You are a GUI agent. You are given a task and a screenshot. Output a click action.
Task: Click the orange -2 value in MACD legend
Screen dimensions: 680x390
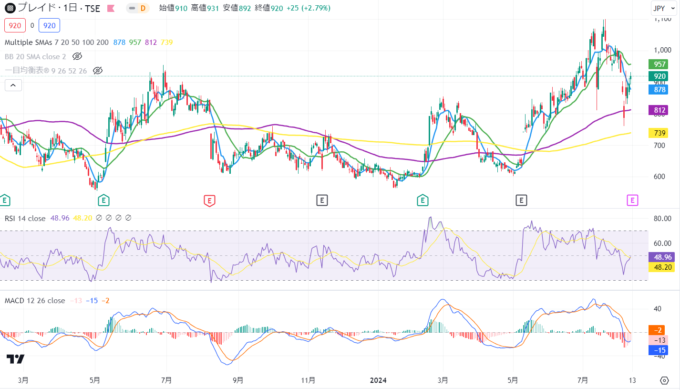(105, 301)
